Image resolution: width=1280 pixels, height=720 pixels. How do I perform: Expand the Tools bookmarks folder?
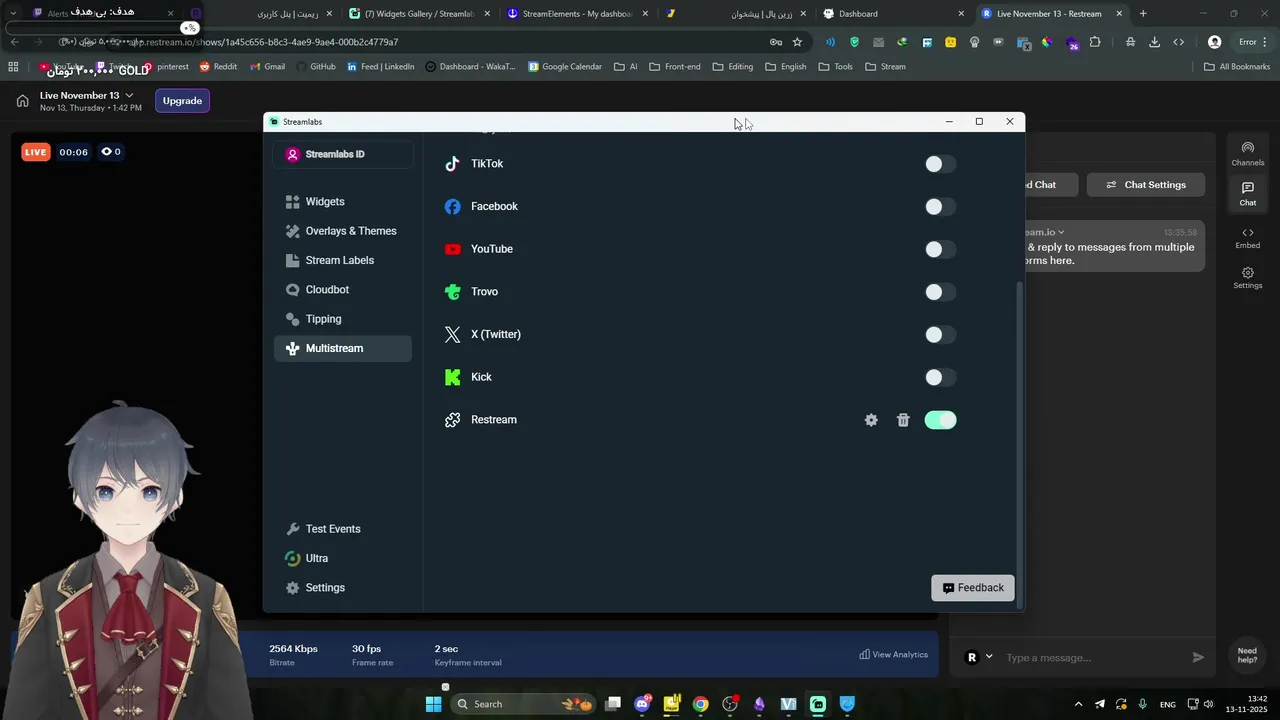835,67
